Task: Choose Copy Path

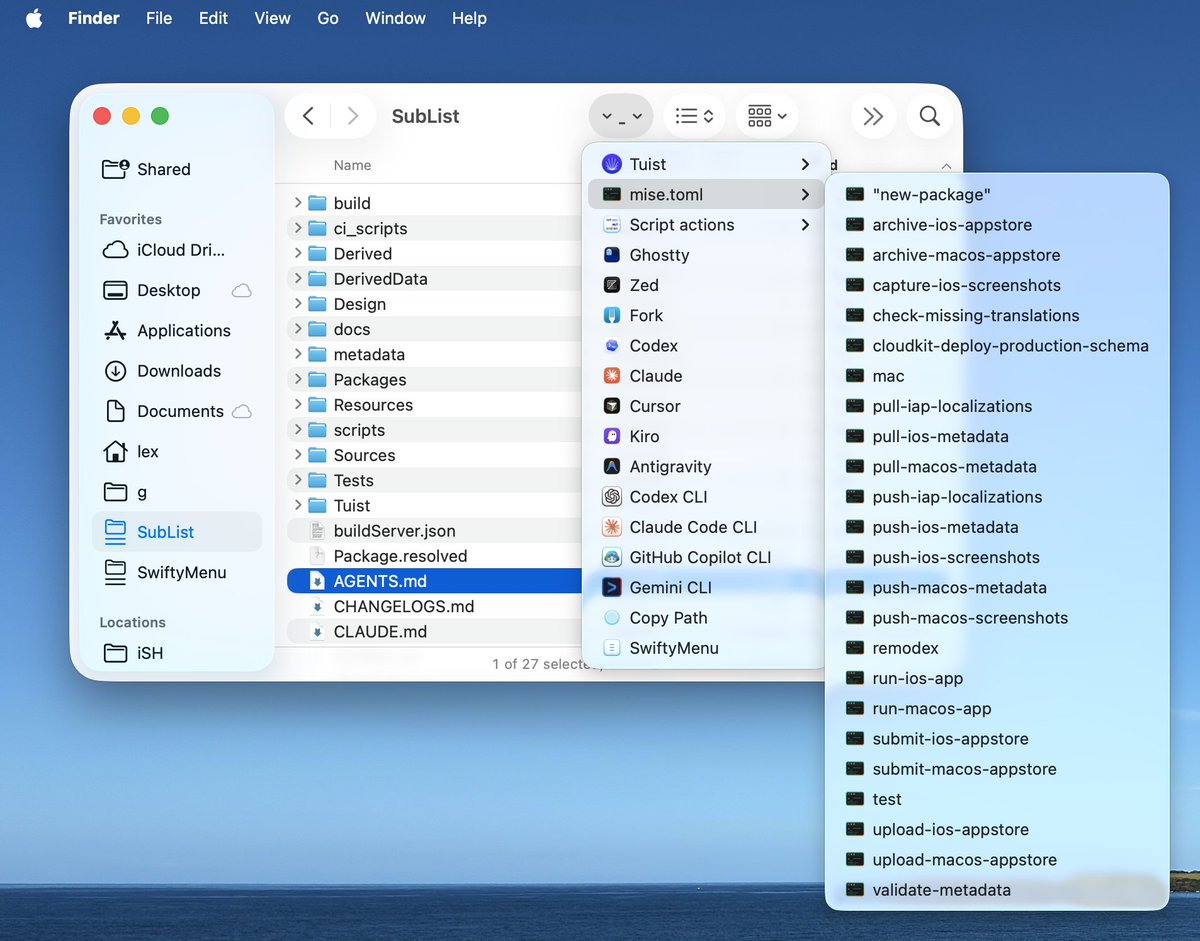Action: [705, 618]
